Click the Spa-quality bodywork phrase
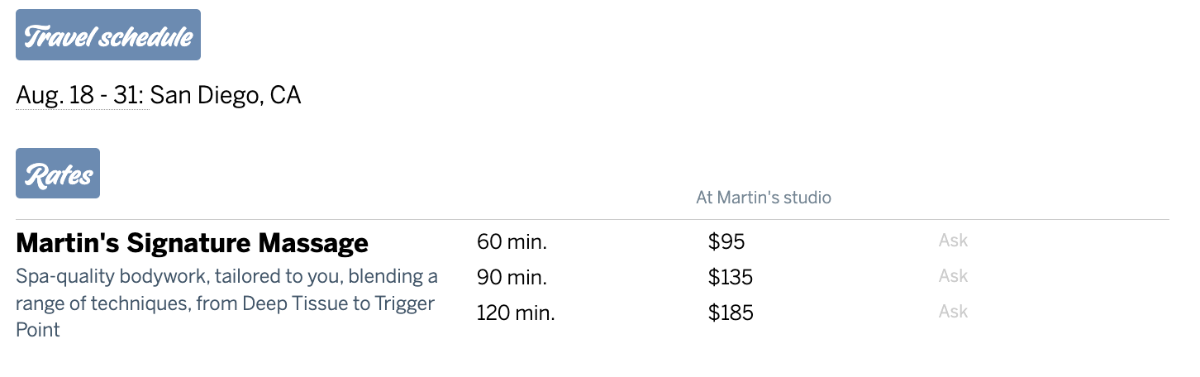 tap(109, 276)
